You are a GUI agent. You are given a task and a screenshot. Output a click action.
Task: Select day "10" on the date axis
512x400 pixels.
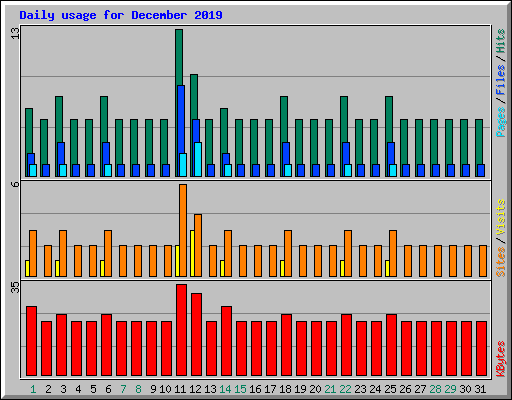click(165, 389)
